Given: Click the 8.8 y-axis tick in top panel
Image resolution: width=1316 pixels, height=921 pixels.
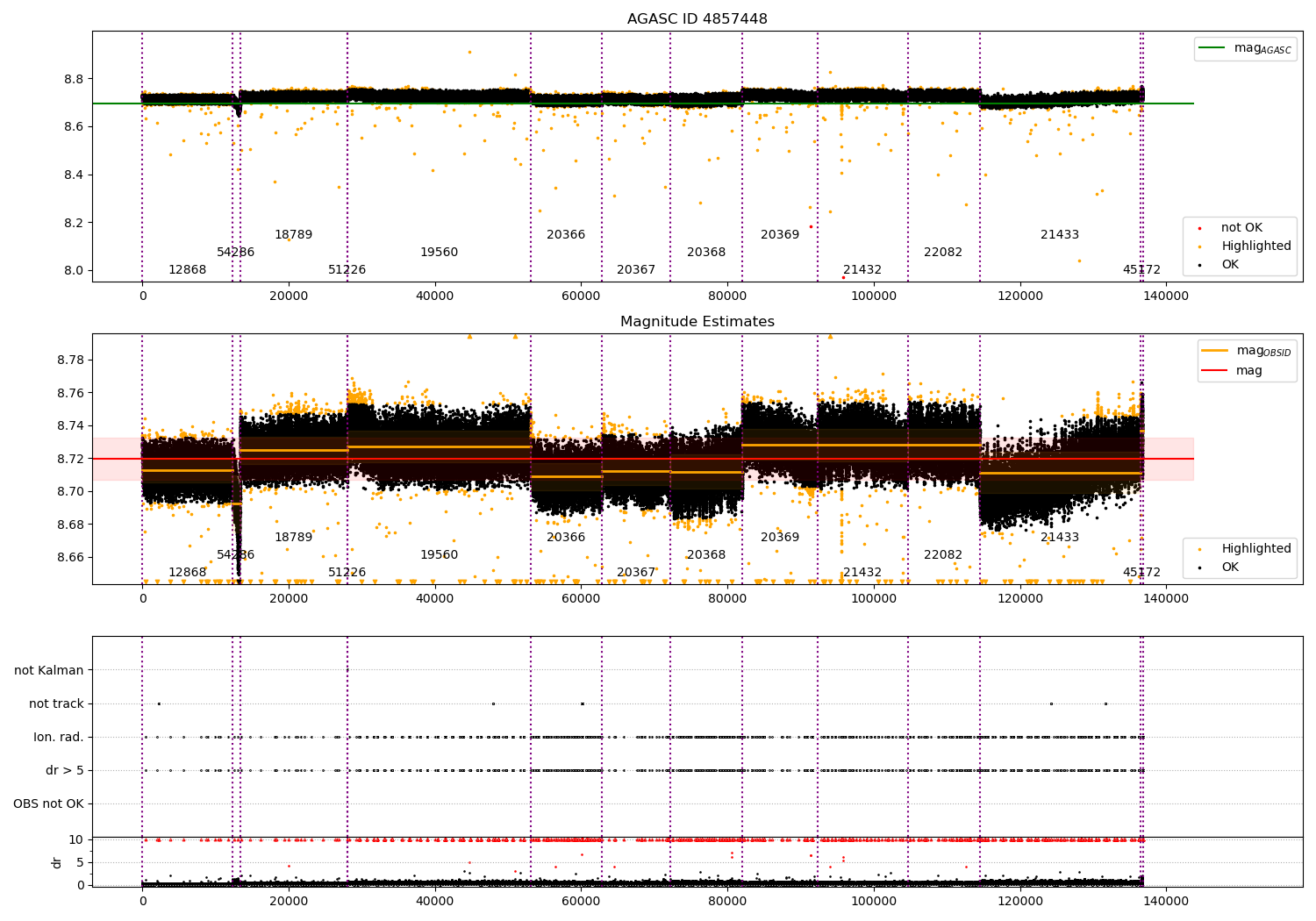Looking at the screenshot, I should click(x=74, y=79).
